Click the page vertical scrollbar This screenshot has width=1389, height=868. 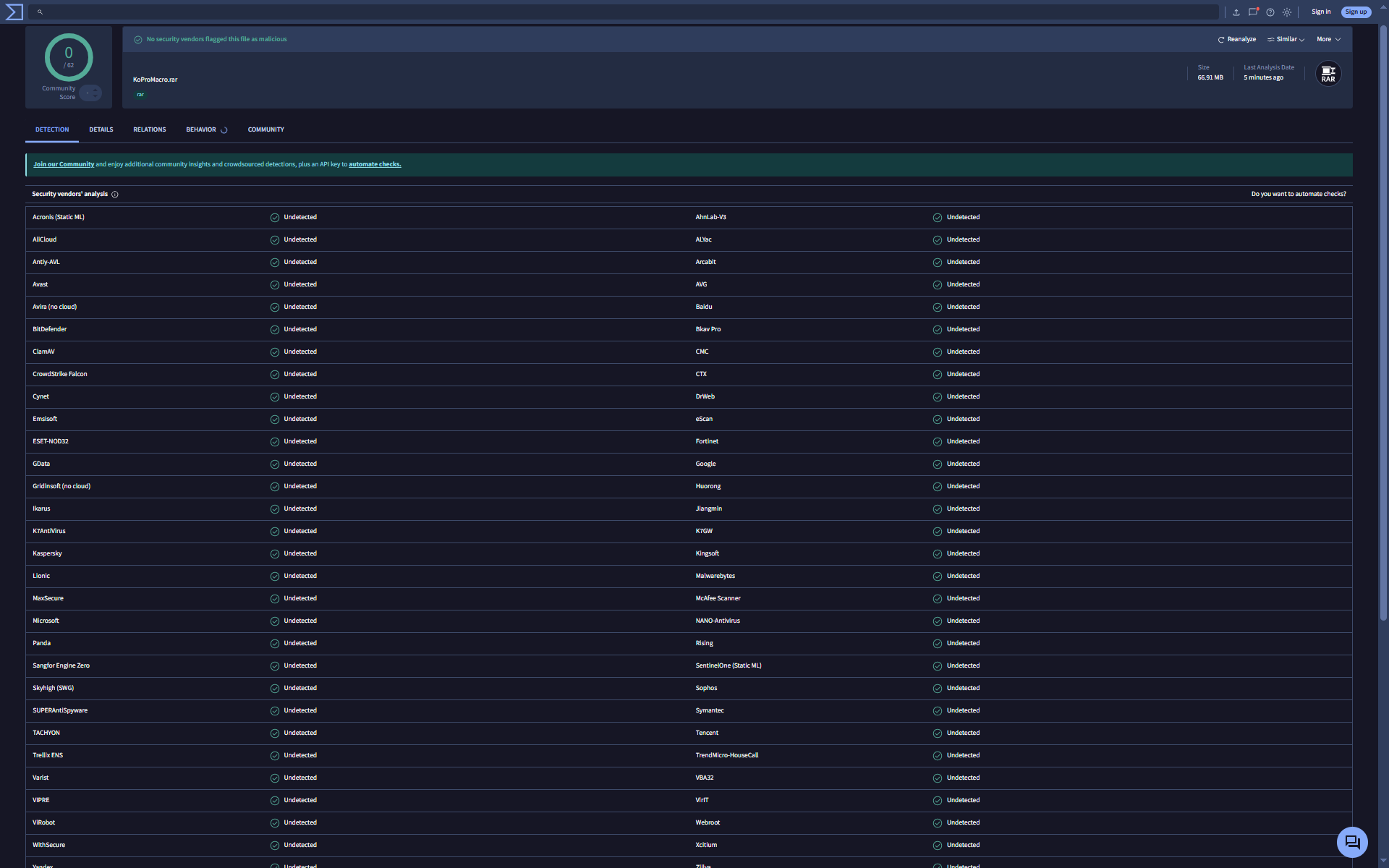1383,323
